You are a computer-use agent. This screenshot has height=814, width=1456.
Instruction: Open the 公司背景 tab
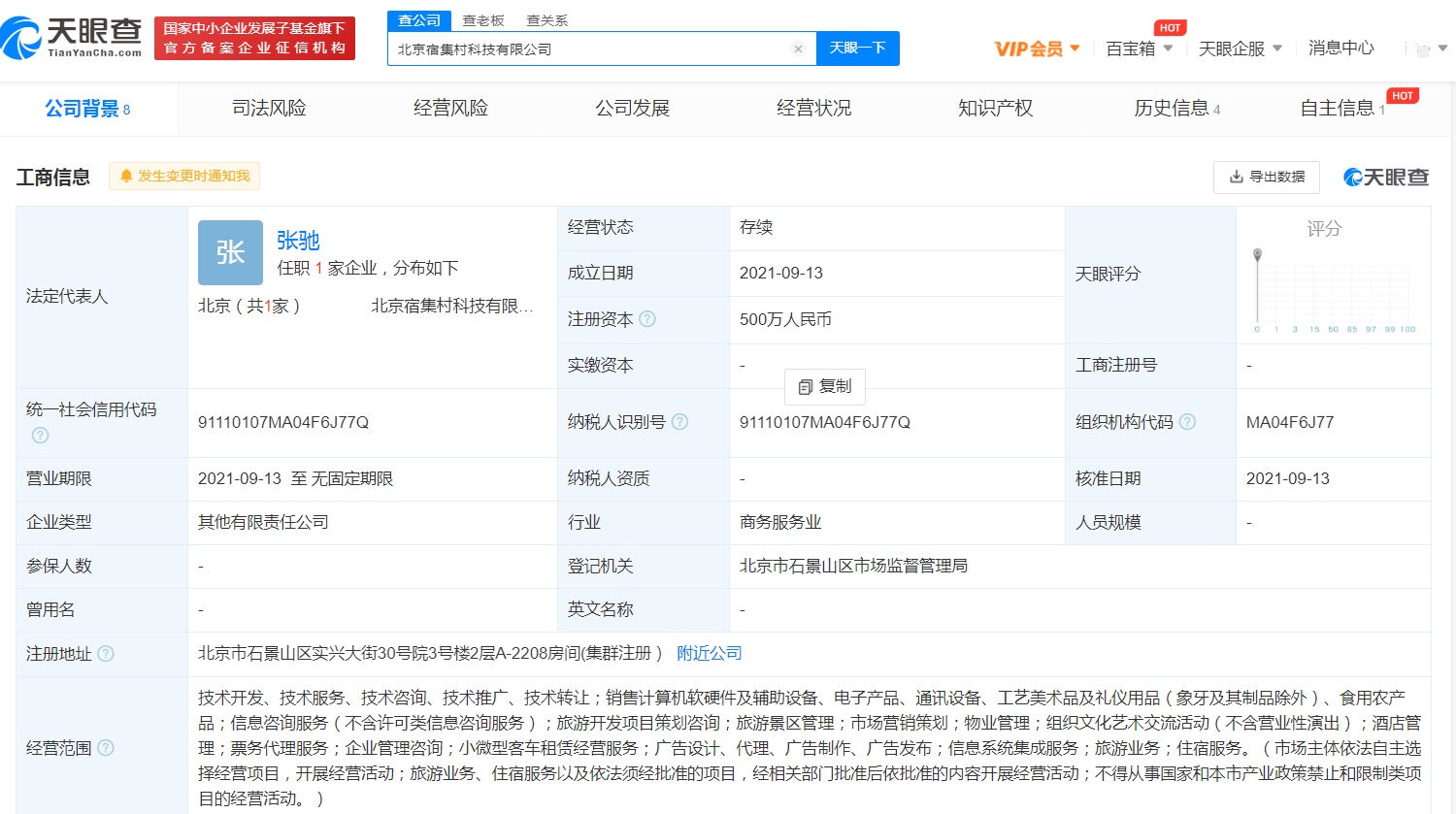pyautogui.click(x=87, y=109)
